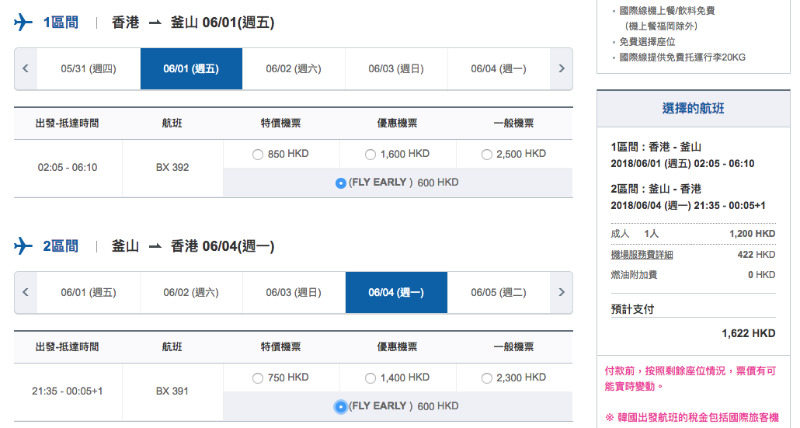
Task: Select FLY EARLY 600 HKD on BX 391
Action: [340, 407]
